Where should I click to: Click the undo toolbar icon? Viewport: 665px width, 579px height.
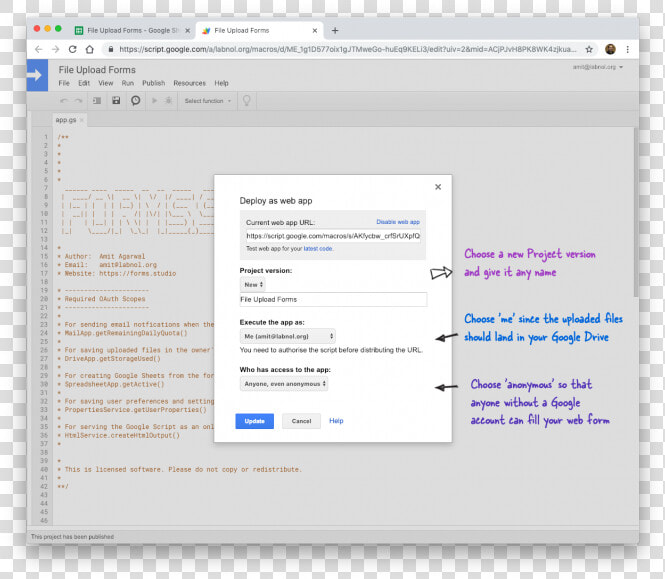pos(64,101)
